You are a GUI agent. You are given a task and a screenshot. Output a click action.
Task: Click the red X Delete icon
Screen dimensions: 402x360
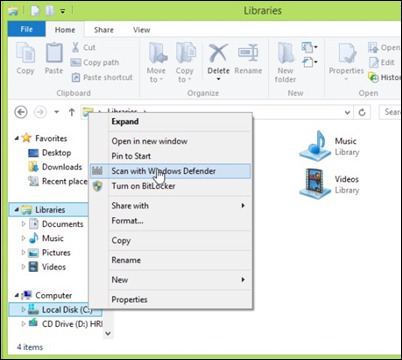(x=218, y=53)
